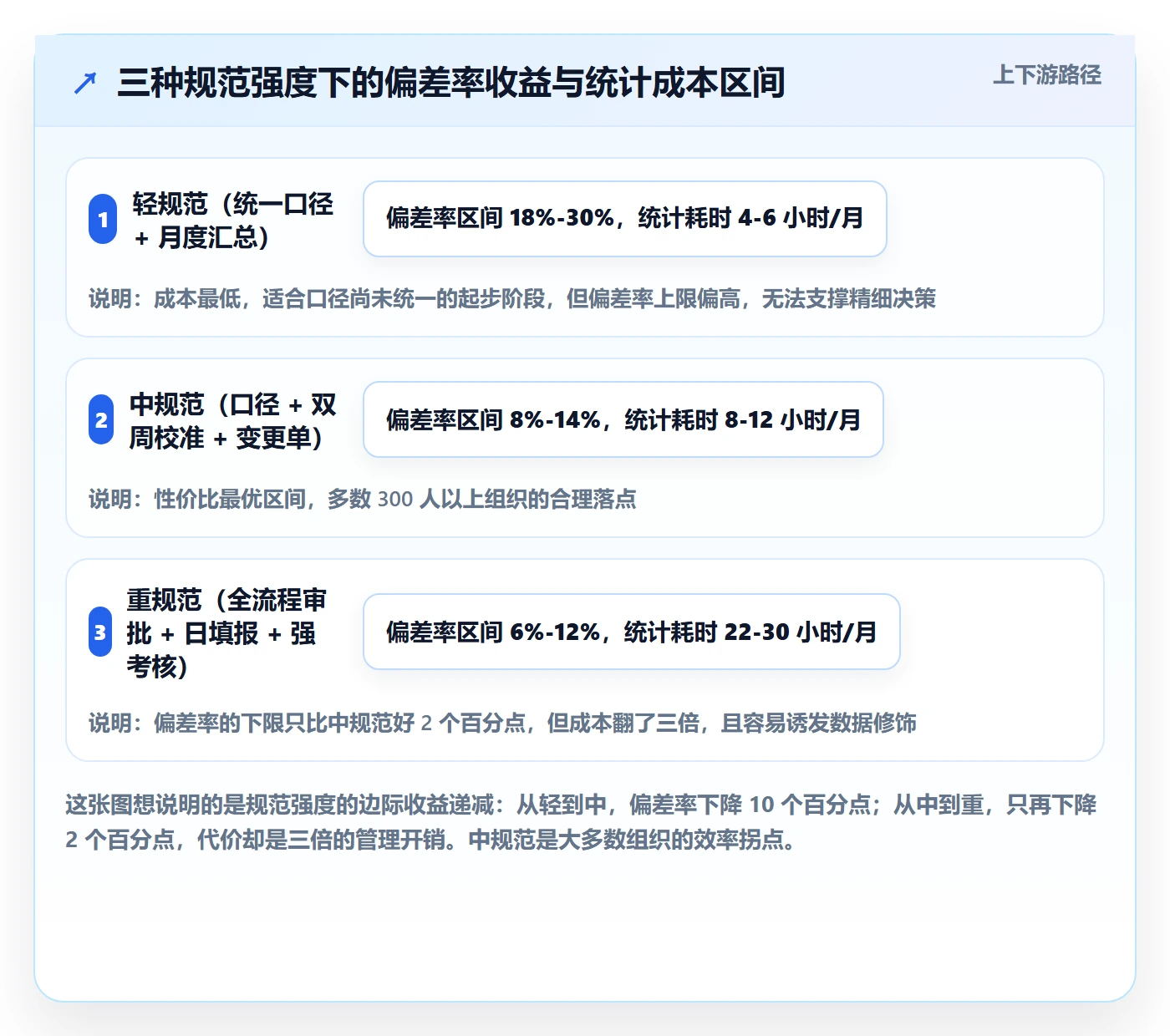The image size is (1170, 1036).
Task: Click the box 偏差率区间 18%-30%，统计耗时 4-6 小时/月
Action: click(x=625, y=219)
